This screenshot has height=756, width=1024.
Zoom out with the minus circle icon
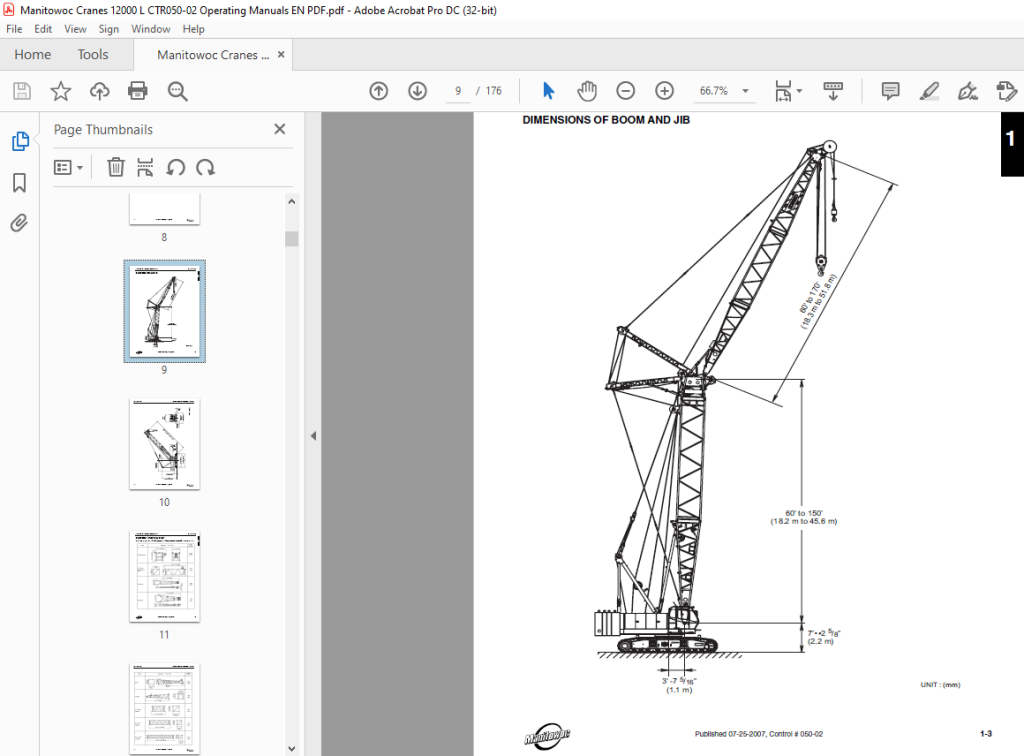click(626, 91)
